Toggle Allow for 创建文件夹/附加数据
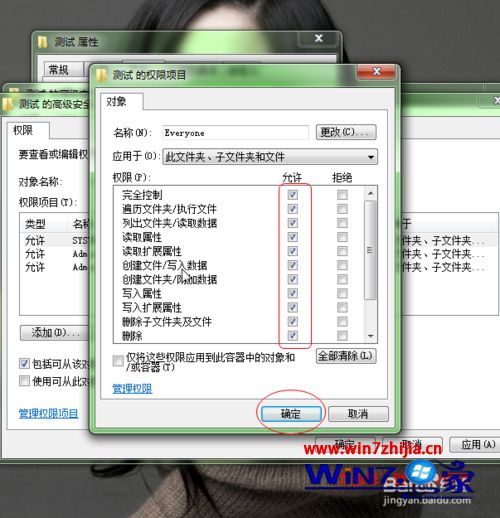 [293, 279]
